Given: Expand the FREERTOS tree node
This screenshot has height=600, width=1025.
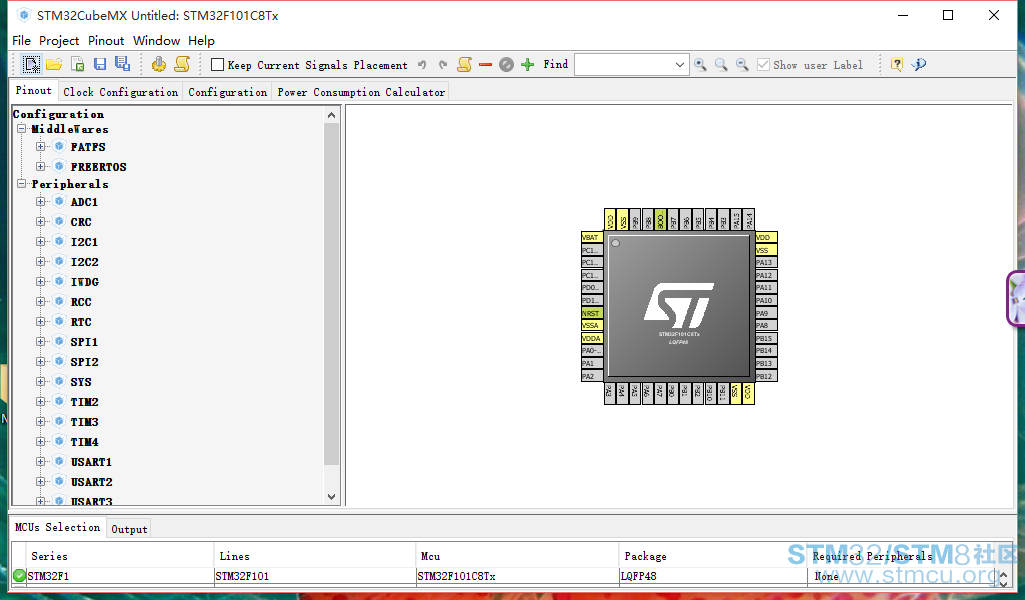Looking at the screenshot, I should click(x=41, y=166).
